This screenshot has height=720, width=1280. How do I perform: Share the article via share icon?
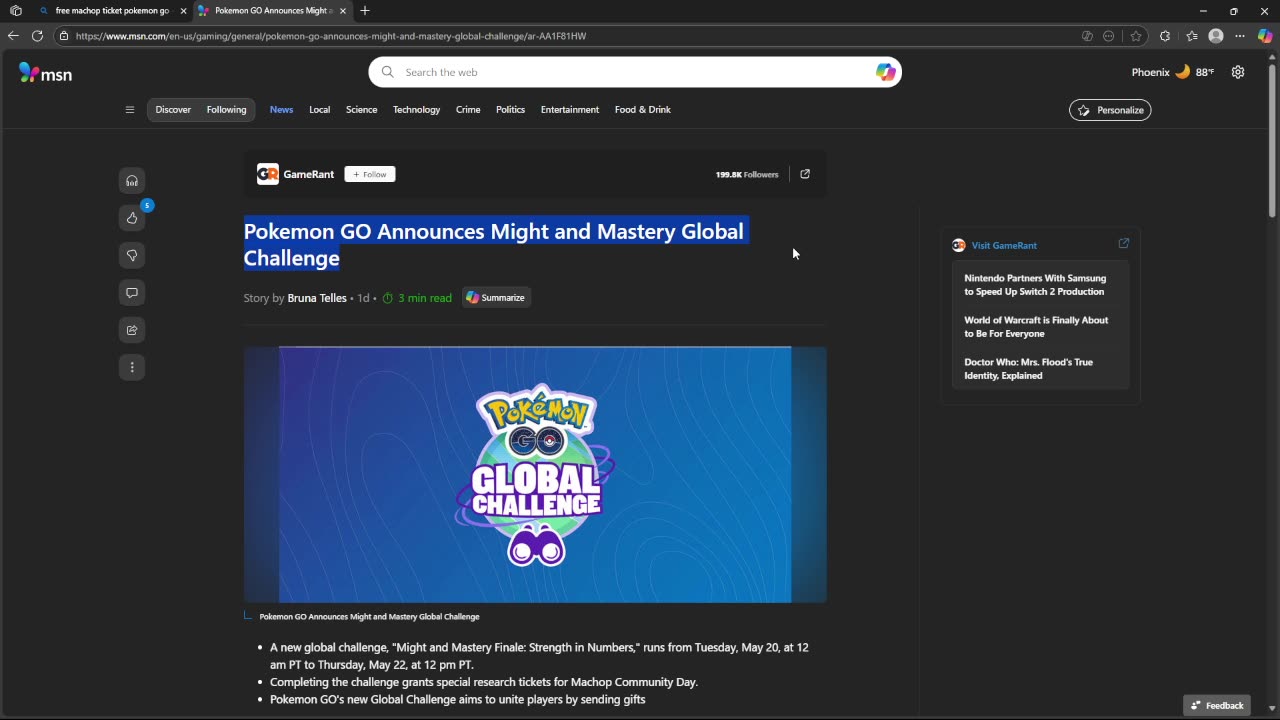[x=132, y=330]
